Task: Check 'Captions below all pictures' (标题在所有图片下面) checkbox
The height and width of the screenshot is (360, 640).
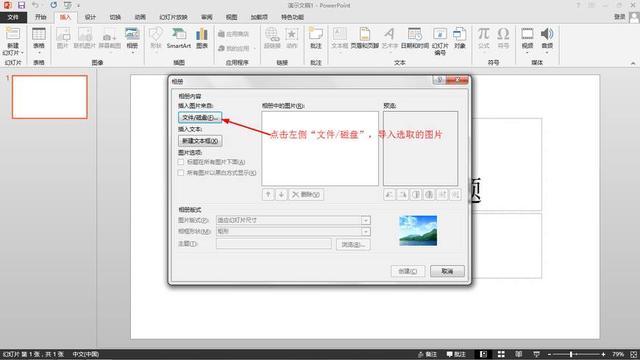Action: 181,162
